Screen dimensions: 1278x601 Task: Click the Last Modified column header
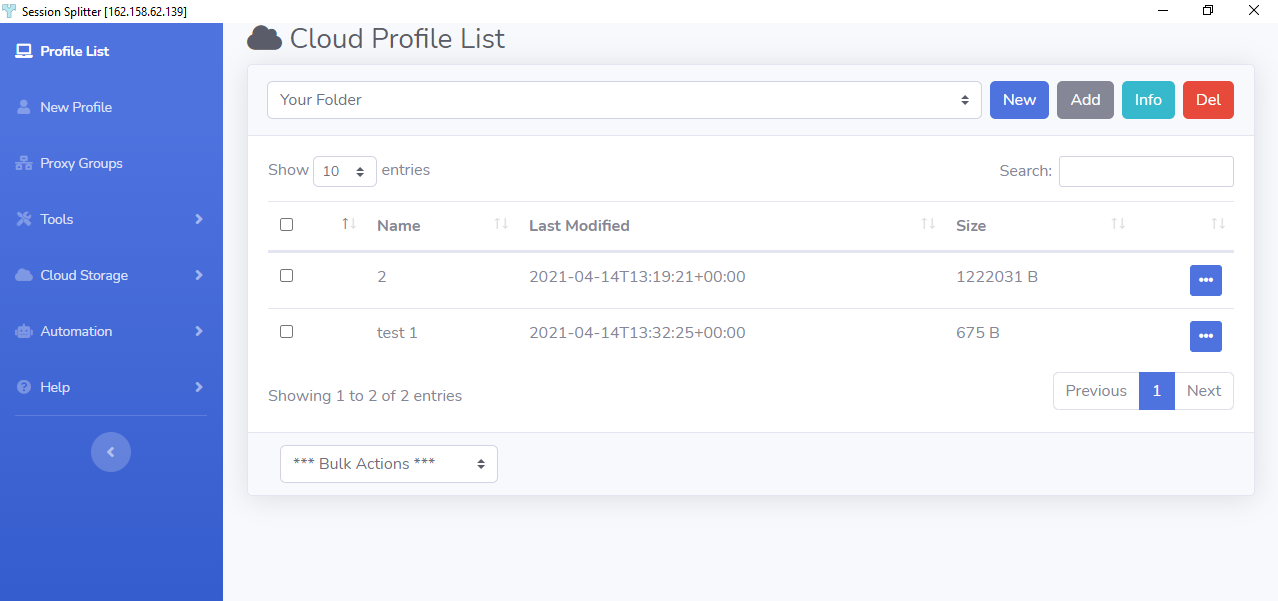(579, 226)
